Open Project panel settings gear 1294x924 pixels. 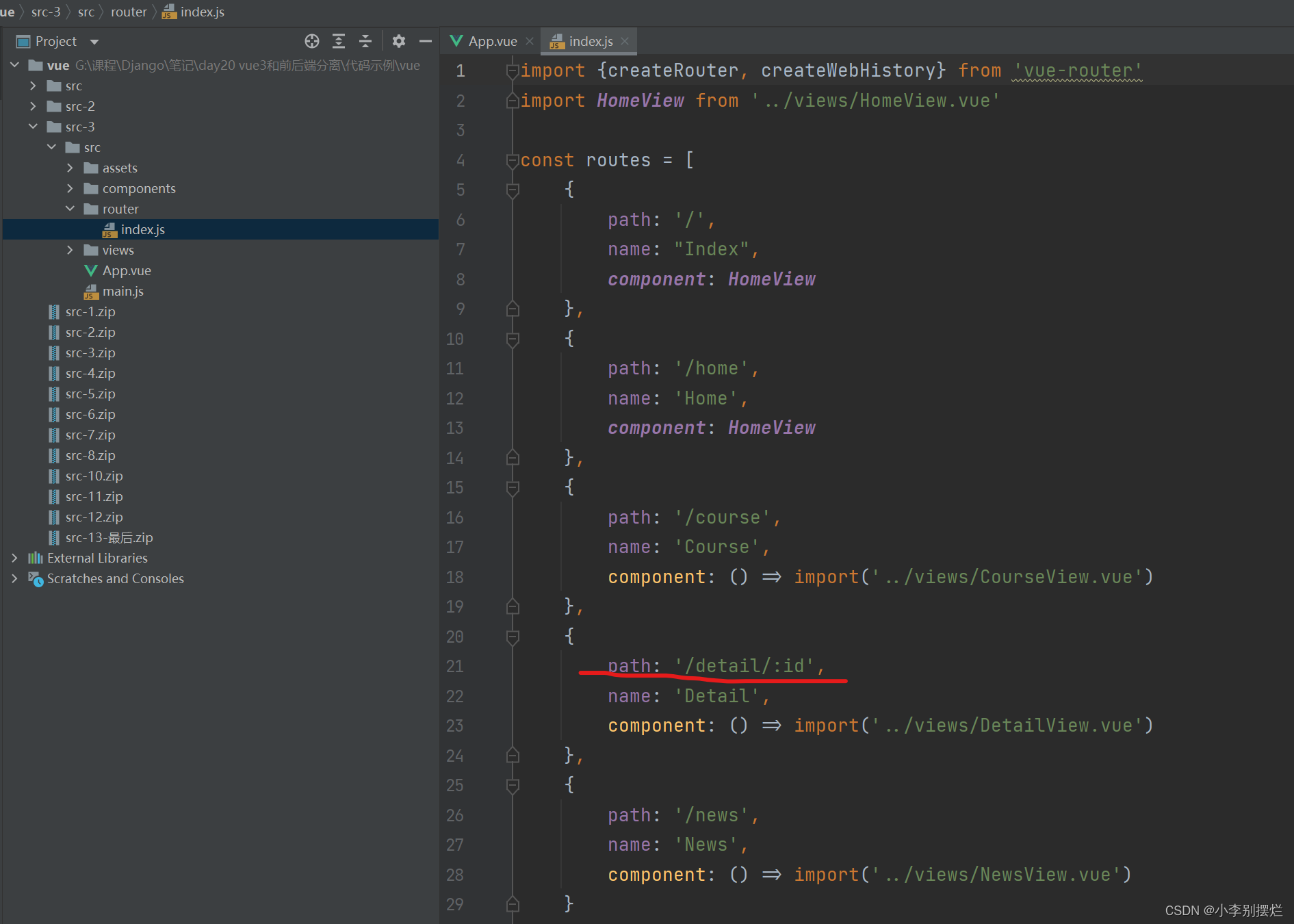coord(399,41)
